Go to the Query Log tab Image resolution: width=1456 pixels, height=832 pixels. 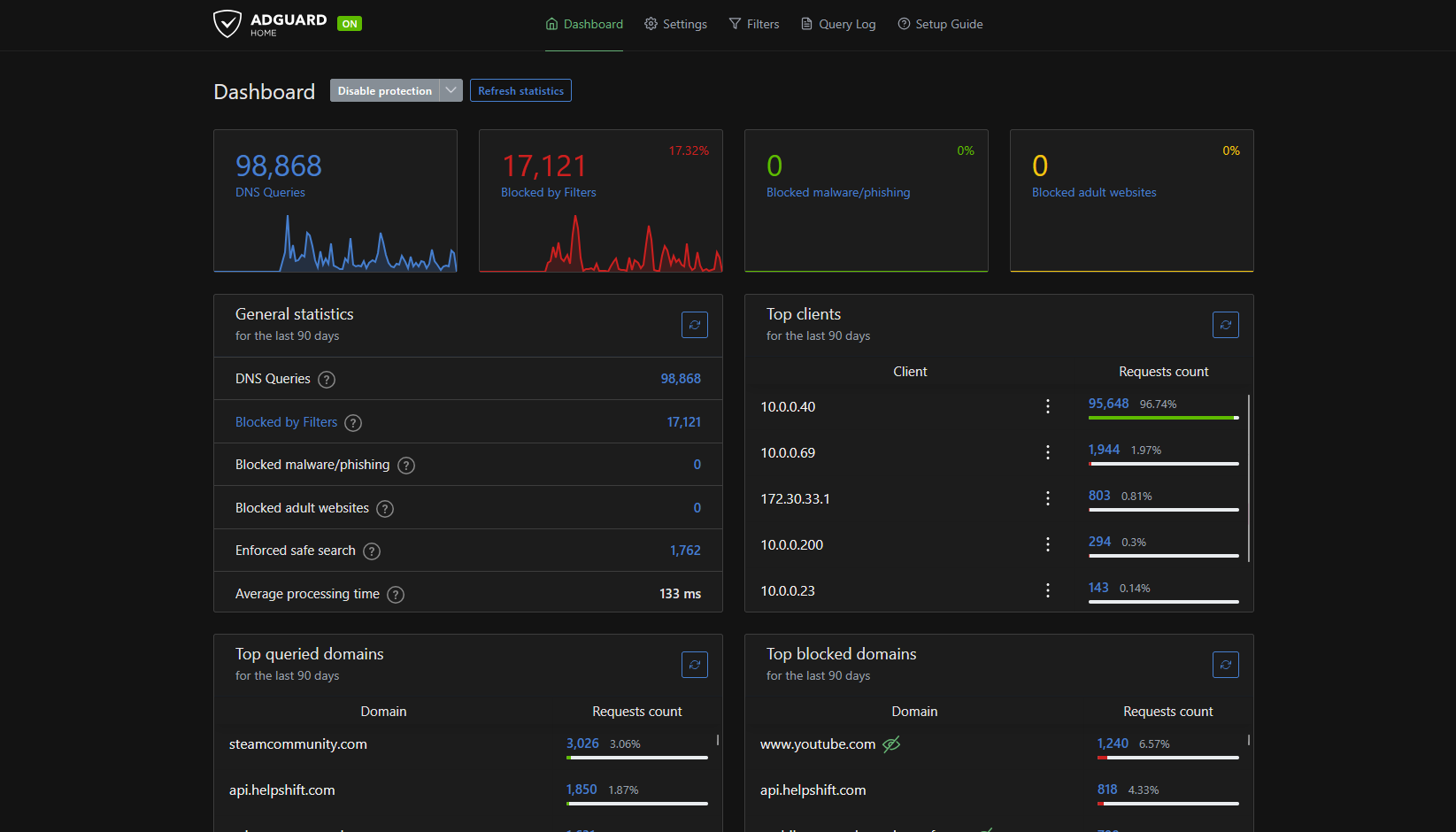point(838,24)
